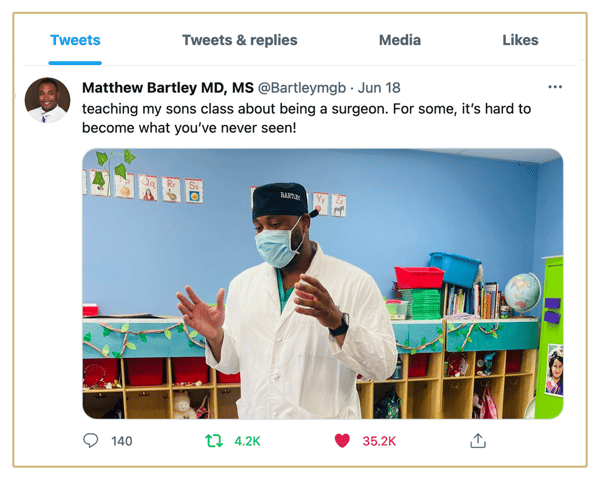The image size is (600, 479).
Task: Retweet using the green arrows icon
Action: pyautogui.click(x=213, y=441)
